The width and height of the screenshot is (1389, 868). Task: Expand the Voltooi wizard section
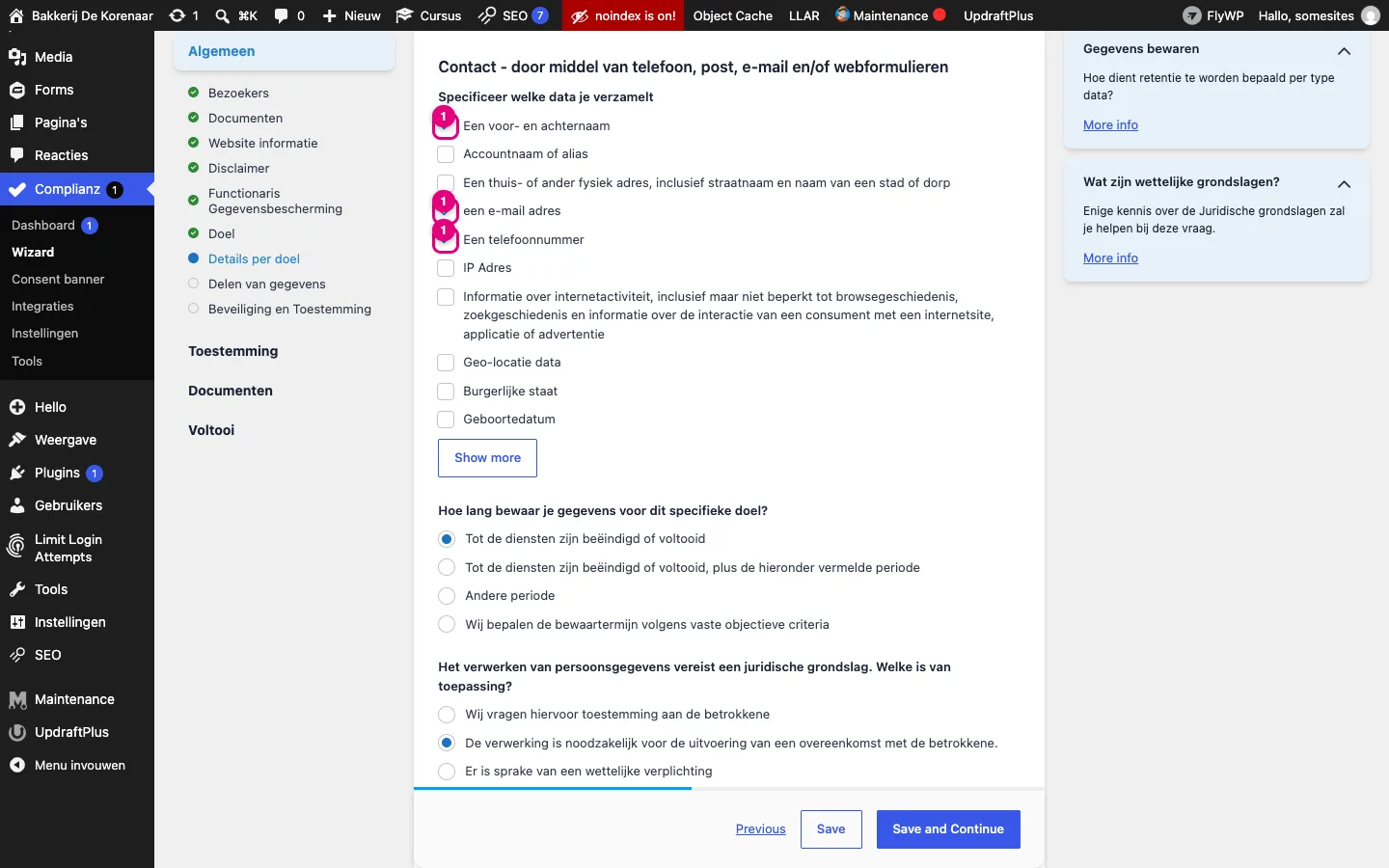[211, 430]
